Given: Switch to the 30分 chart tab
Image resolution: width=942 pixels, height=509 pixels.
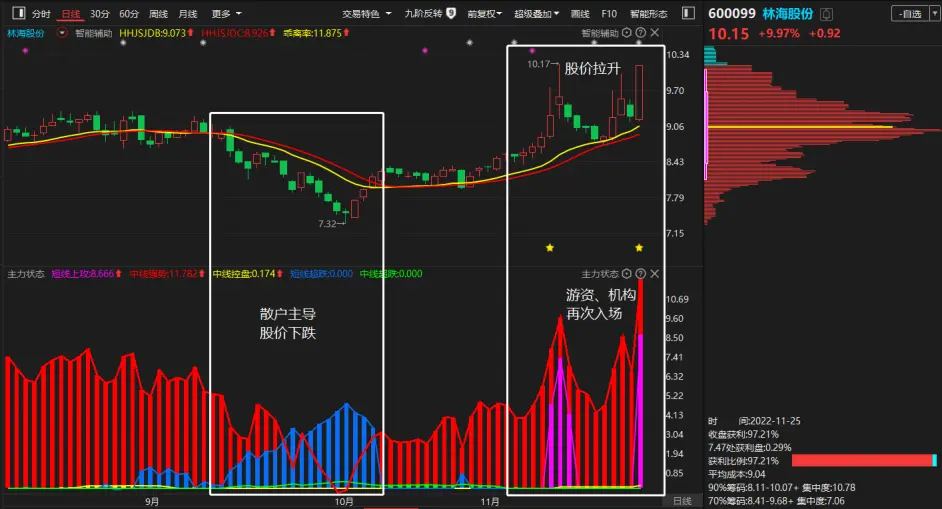Looking at the screenshot, I should pos(100,13).
